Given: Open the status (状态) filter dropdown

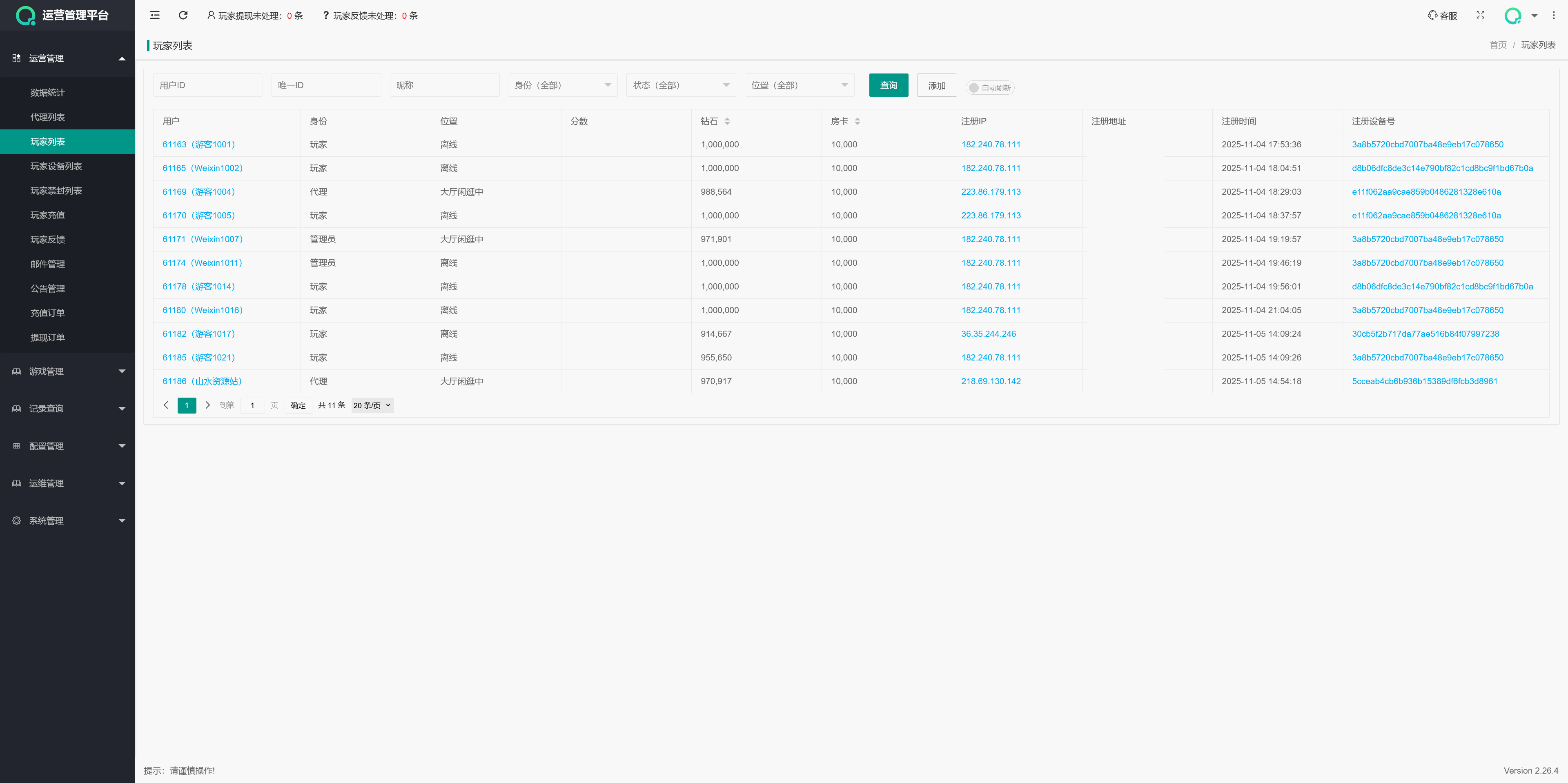Looking at the screenshot, I should pos(681,85).
